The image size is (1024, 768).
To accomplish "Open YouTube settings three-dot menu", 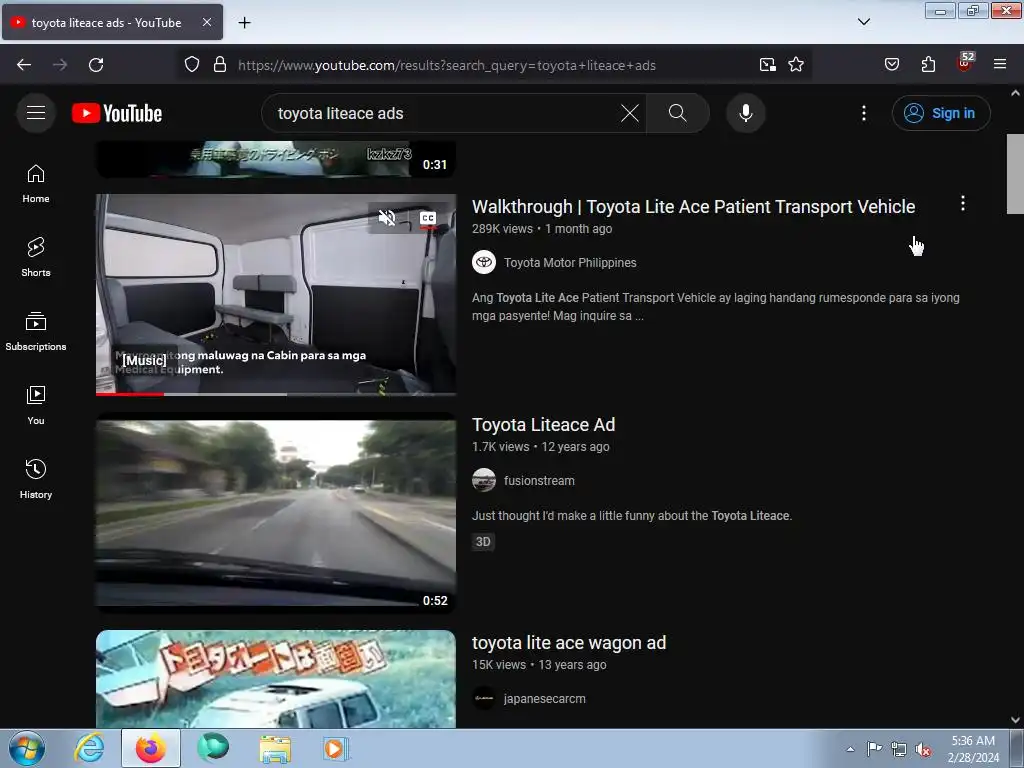I will 863,113.
